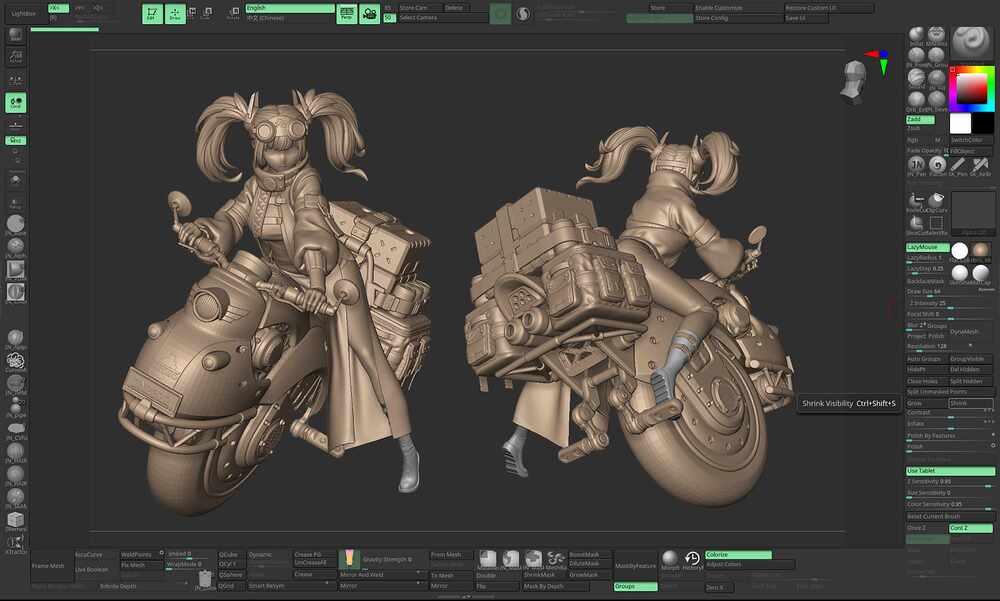Select the Chinese language option
1000x601 pixels.
(290, 18)
